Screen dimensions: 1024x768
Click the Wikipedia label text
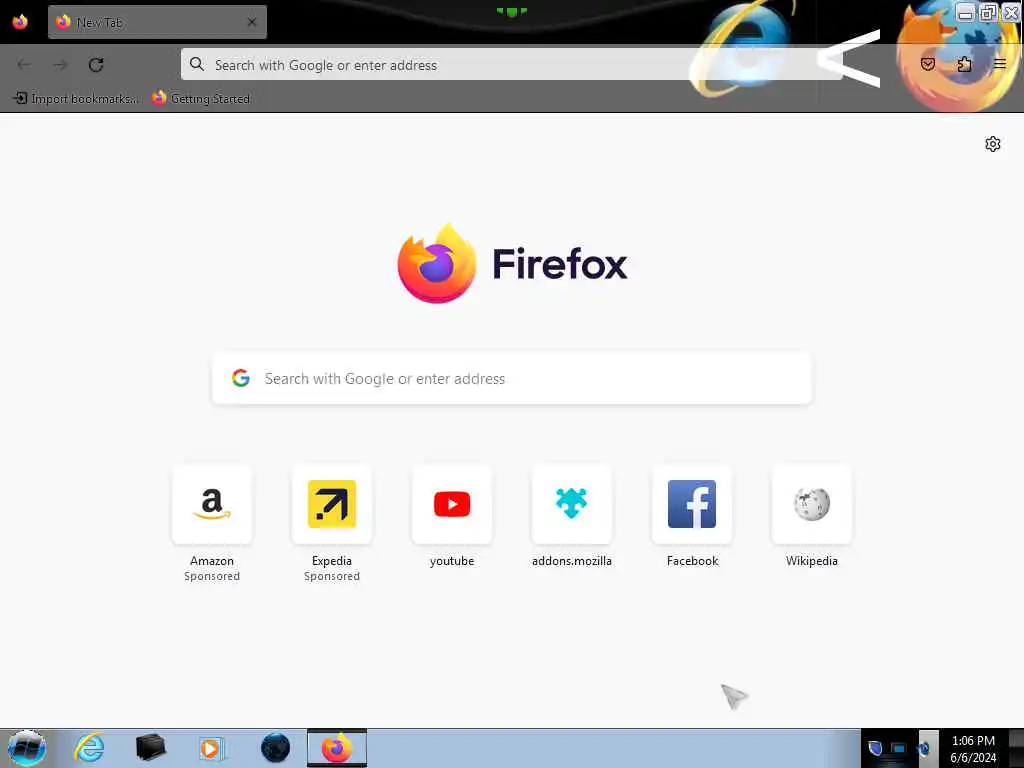(x=812, y=560)
